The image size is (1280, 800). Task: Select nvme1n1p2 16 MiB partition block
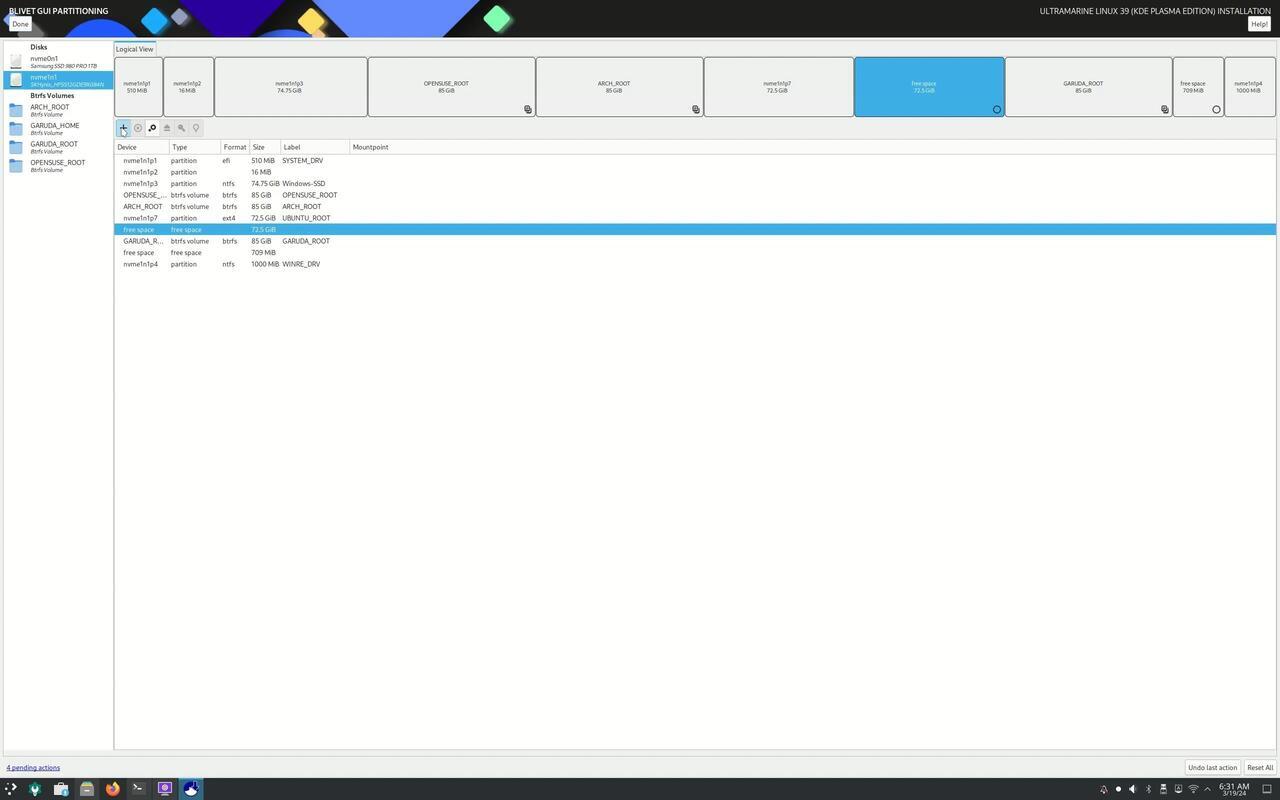pyautogui.click(x=188, y=87)
